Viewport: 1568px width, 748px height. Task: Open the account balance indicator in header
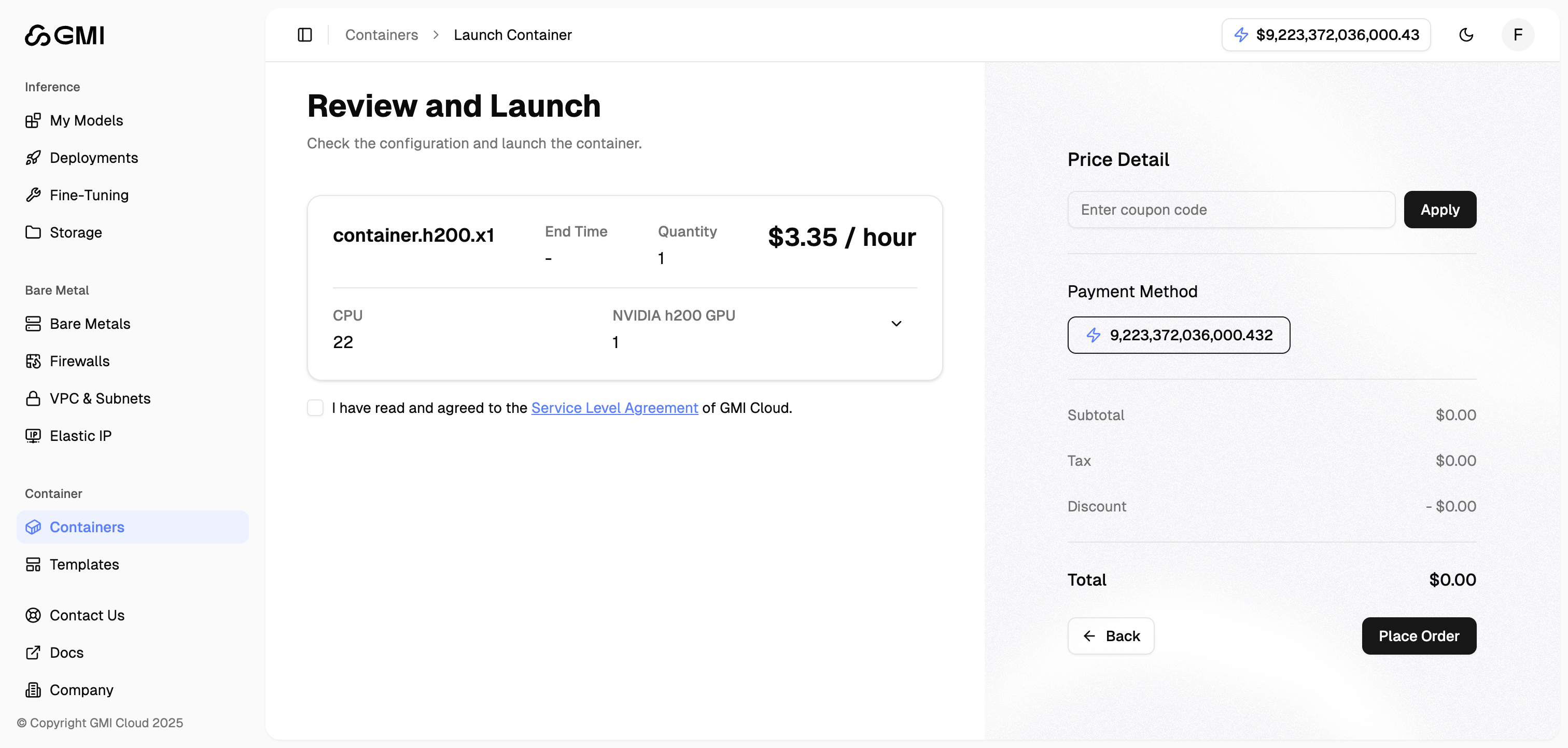[1326, 35]
